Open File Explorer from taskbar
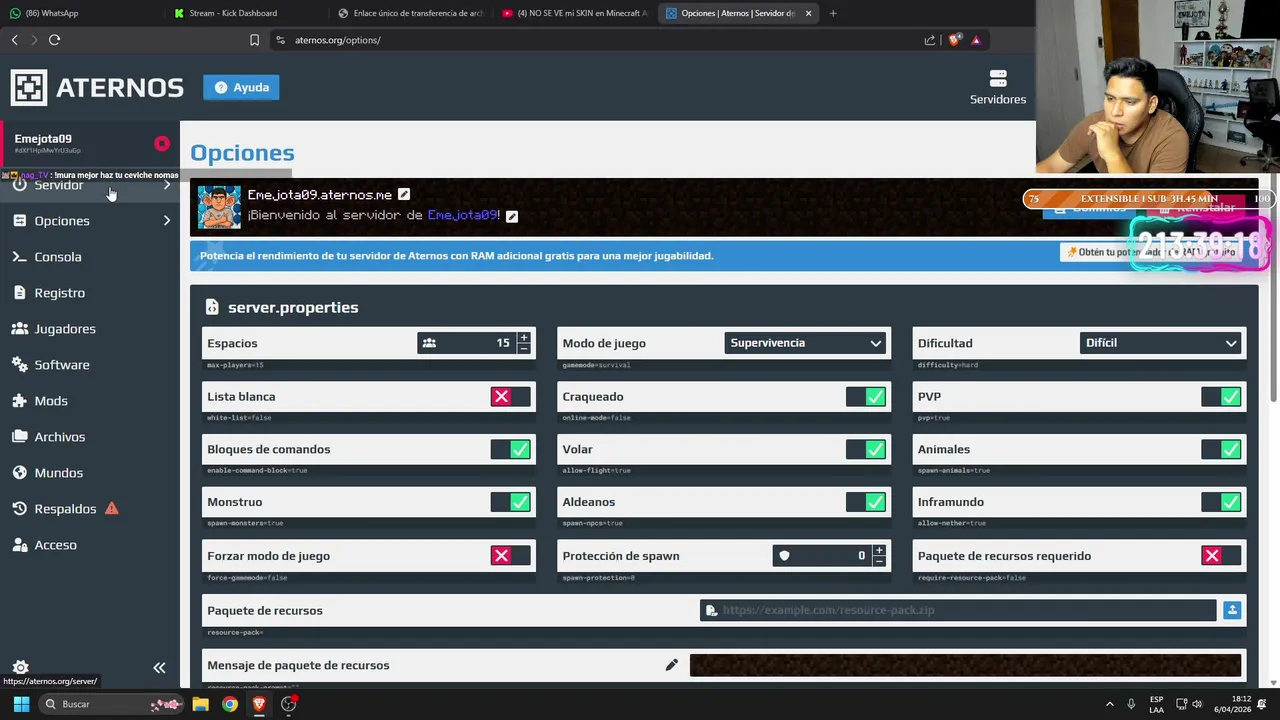 200,704
